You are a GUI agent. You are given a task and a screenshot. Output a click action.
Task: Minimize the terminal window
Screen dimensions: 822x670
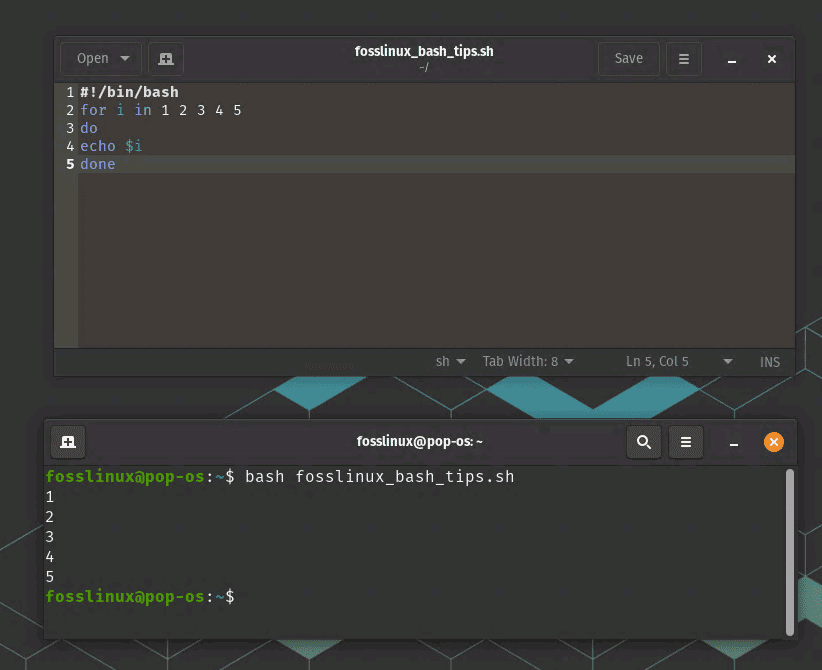(734, 443)
